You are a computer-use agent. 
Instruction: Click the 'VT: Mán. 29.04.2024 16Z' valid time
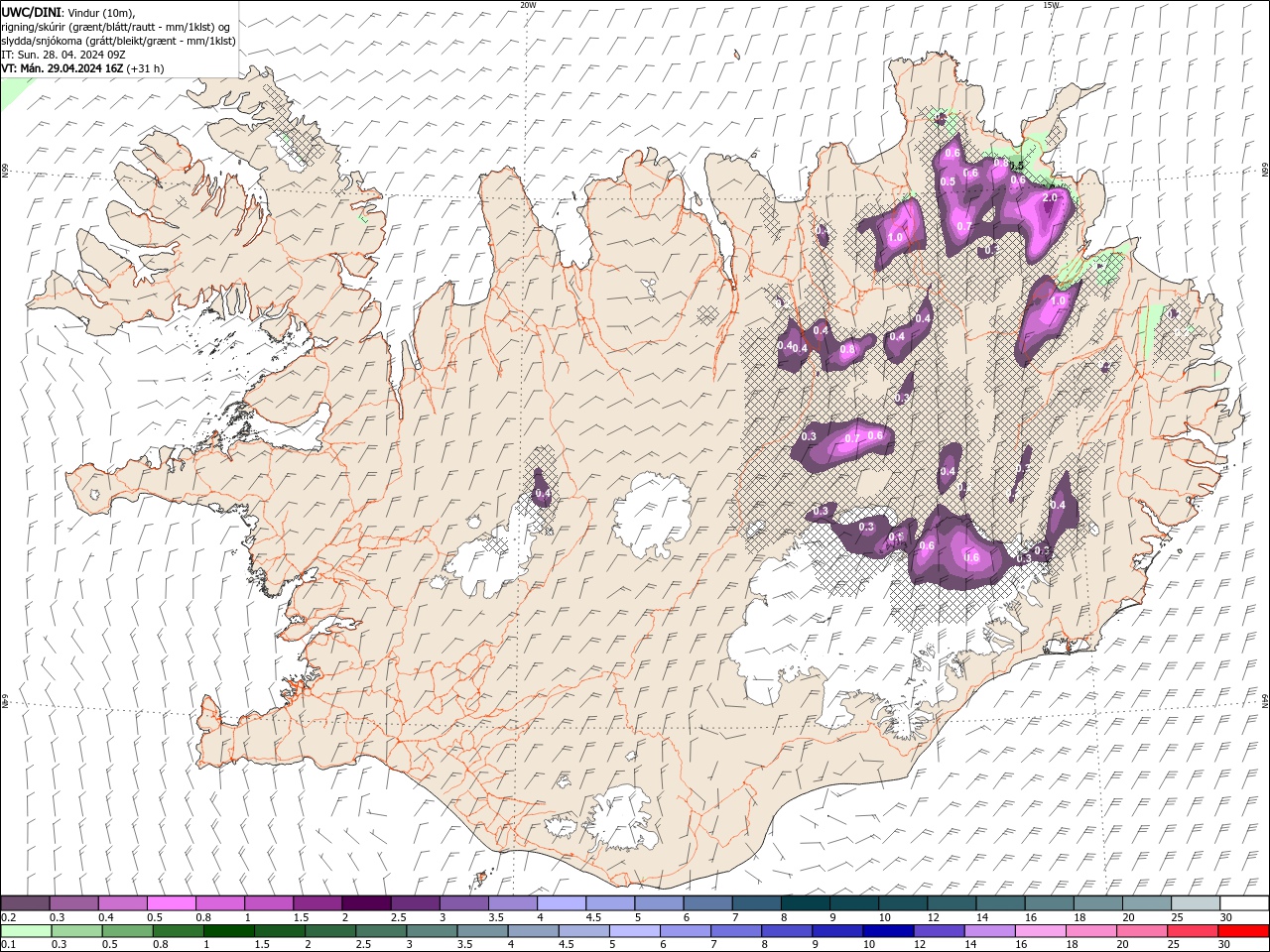click(x=62, y=68)
